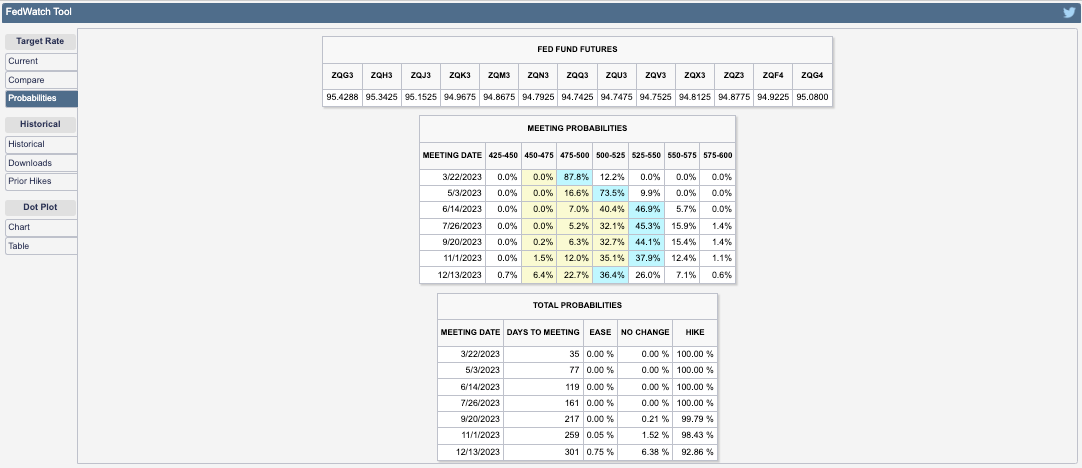Click the FedWatch Tool title

coord(38,12)
